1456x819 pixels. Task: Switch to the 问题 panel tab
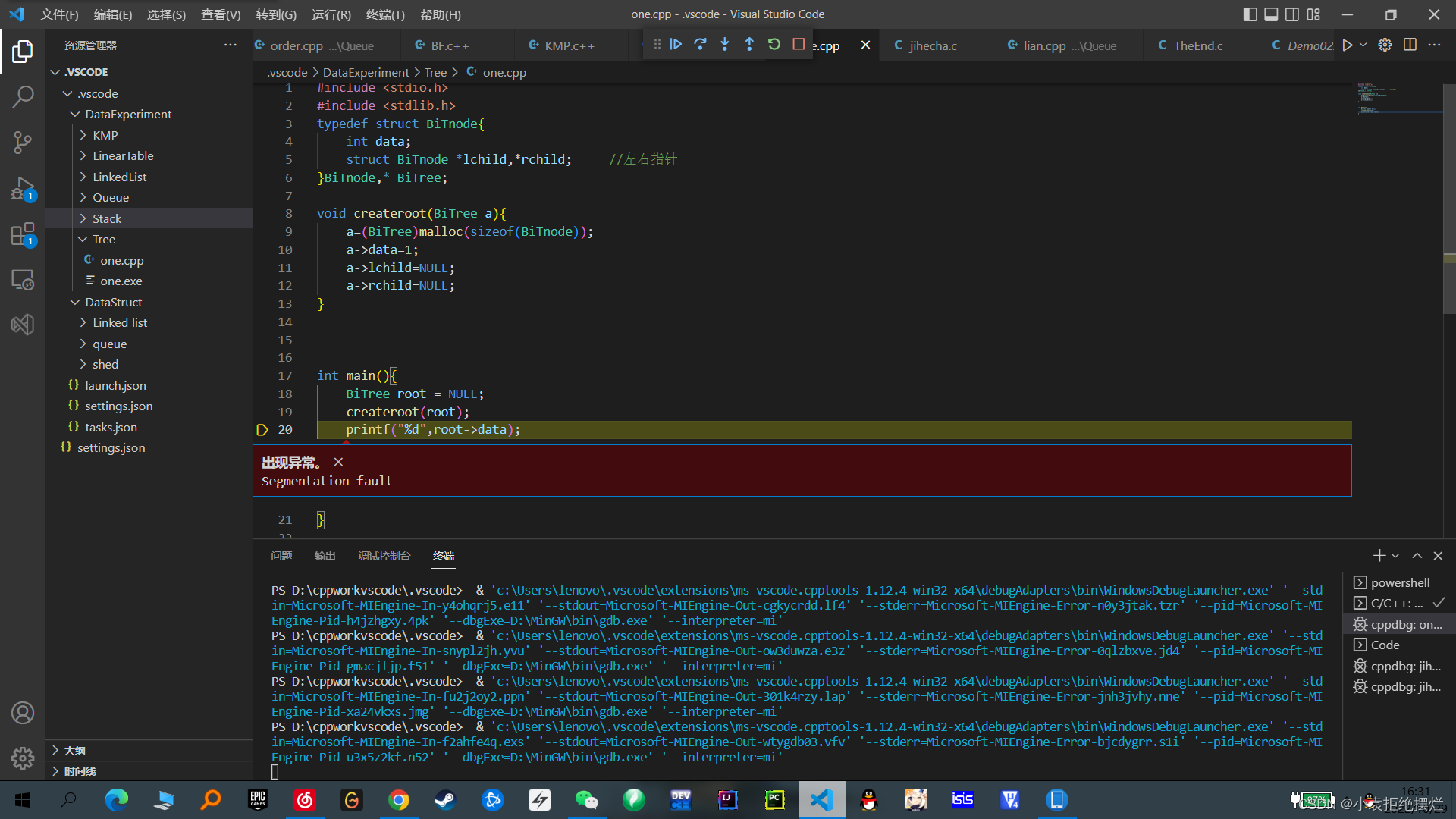(x=282, y=555)
